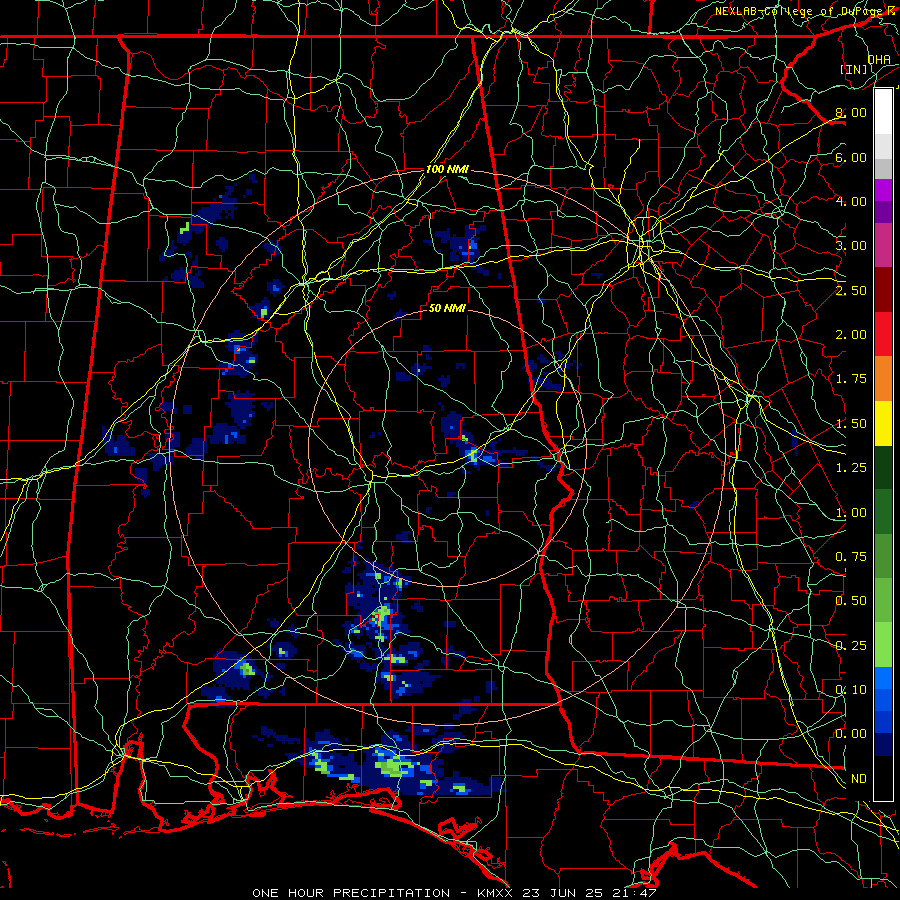
Task: Click the 1.25 legend value
Action: pos(851,468)
